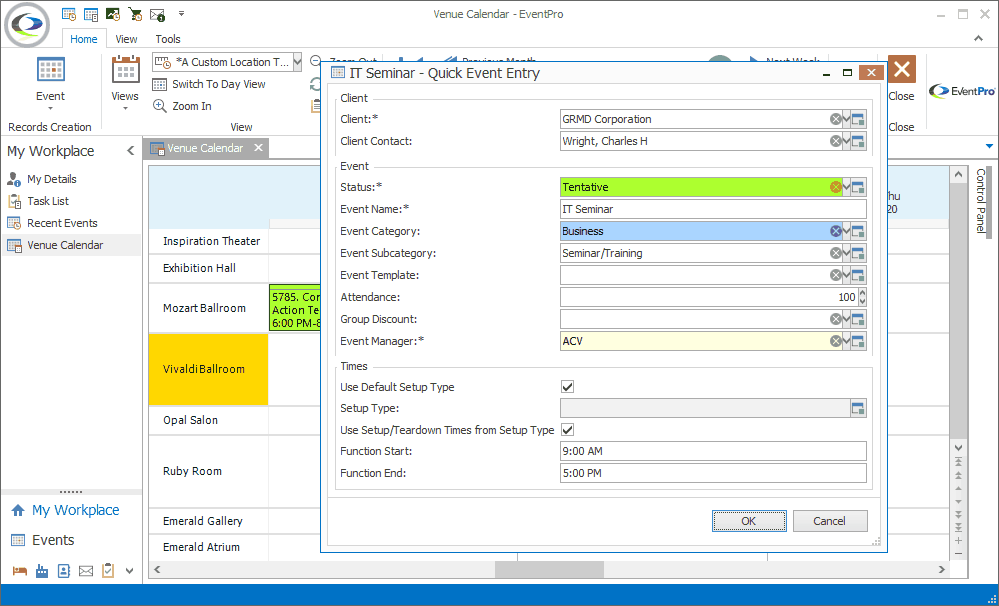
Task: Switch to the Tools ribbon tab
Action: [x=168, y=39]
